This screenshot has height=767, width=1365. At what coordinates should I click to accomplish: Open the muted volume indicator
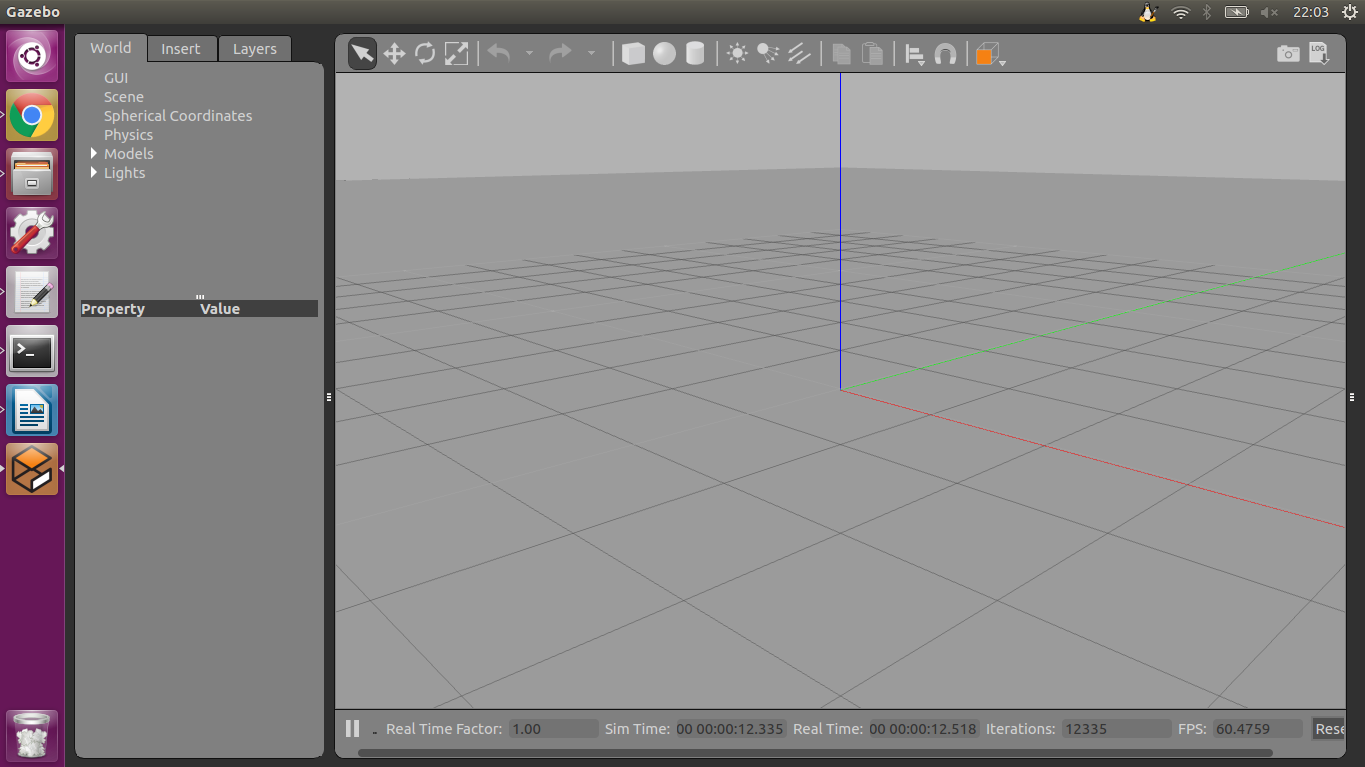pyautogui.click(x=1270, y=12)
